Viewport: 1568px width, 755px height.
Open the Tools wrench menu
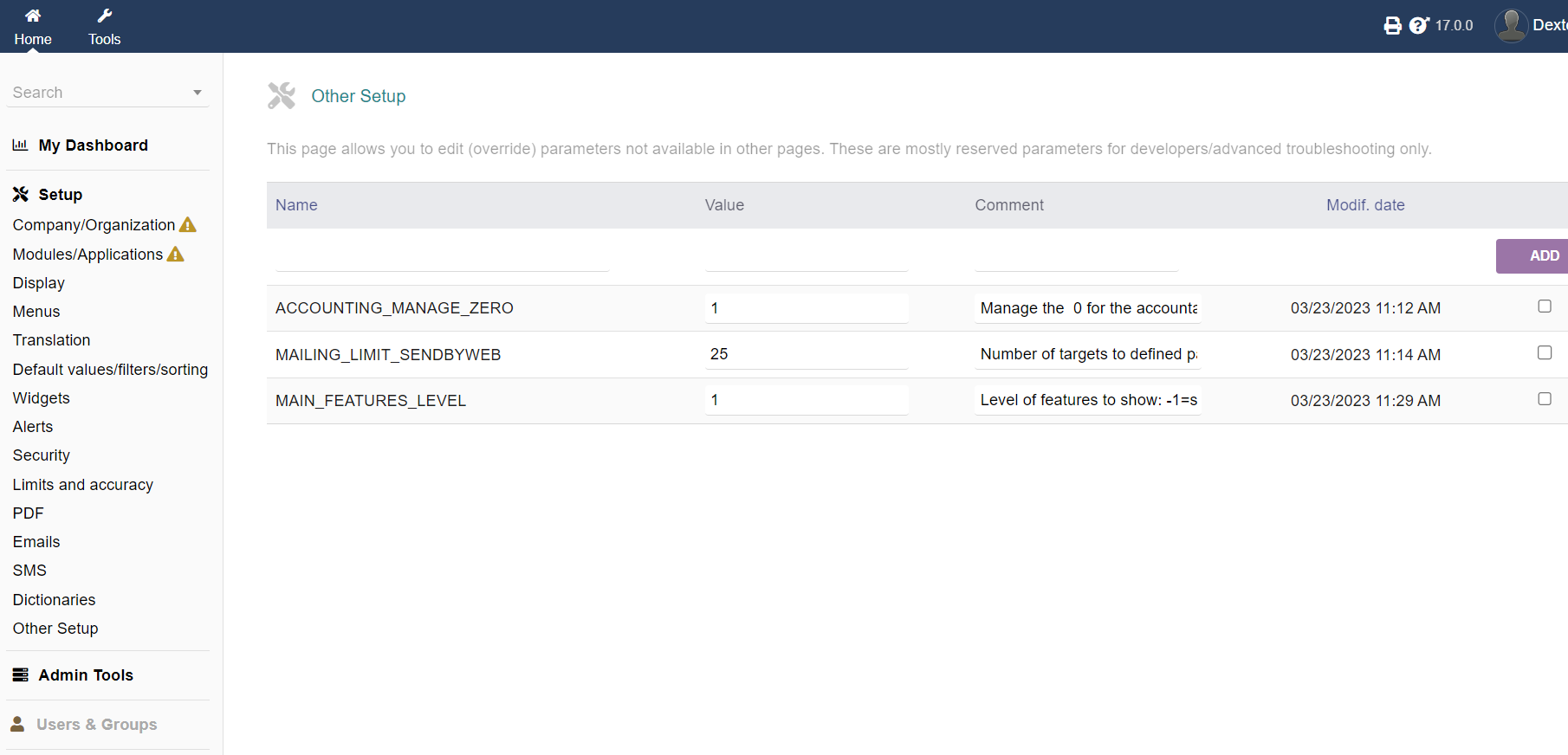click(105, 16)
